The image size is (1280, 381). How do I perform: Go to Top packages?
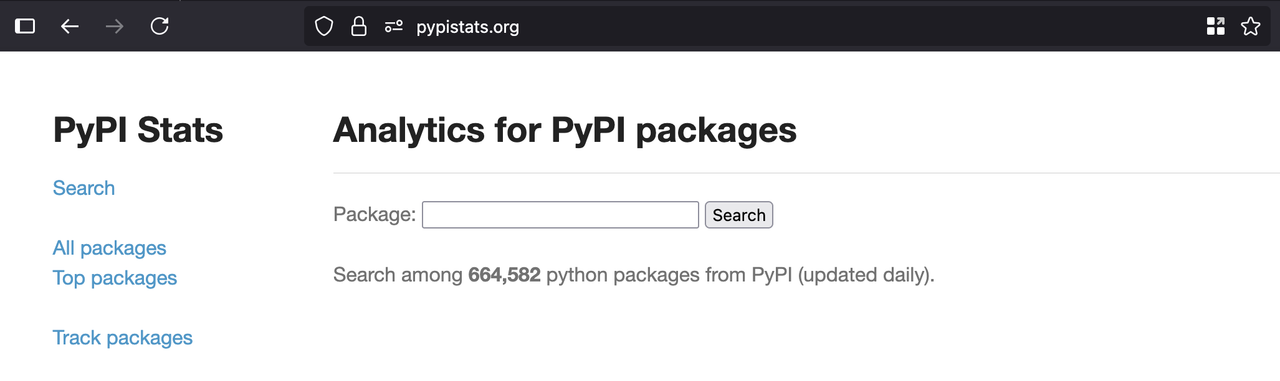pyautogui.click(x=115, y=278)
